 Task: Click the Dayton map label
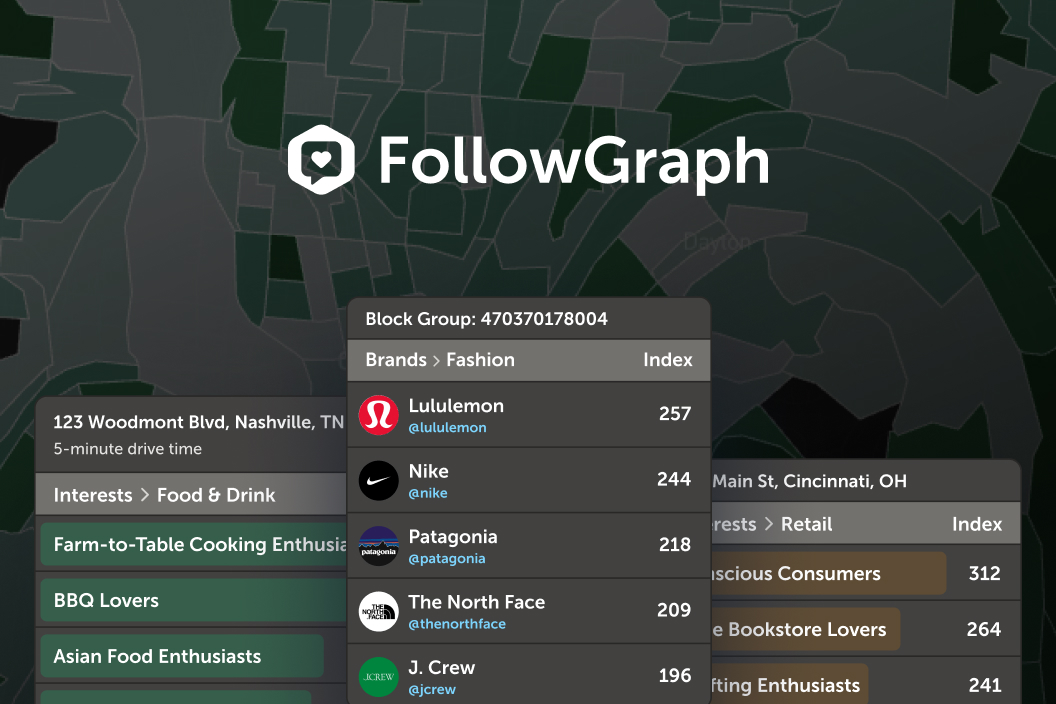tap(717, 242)
